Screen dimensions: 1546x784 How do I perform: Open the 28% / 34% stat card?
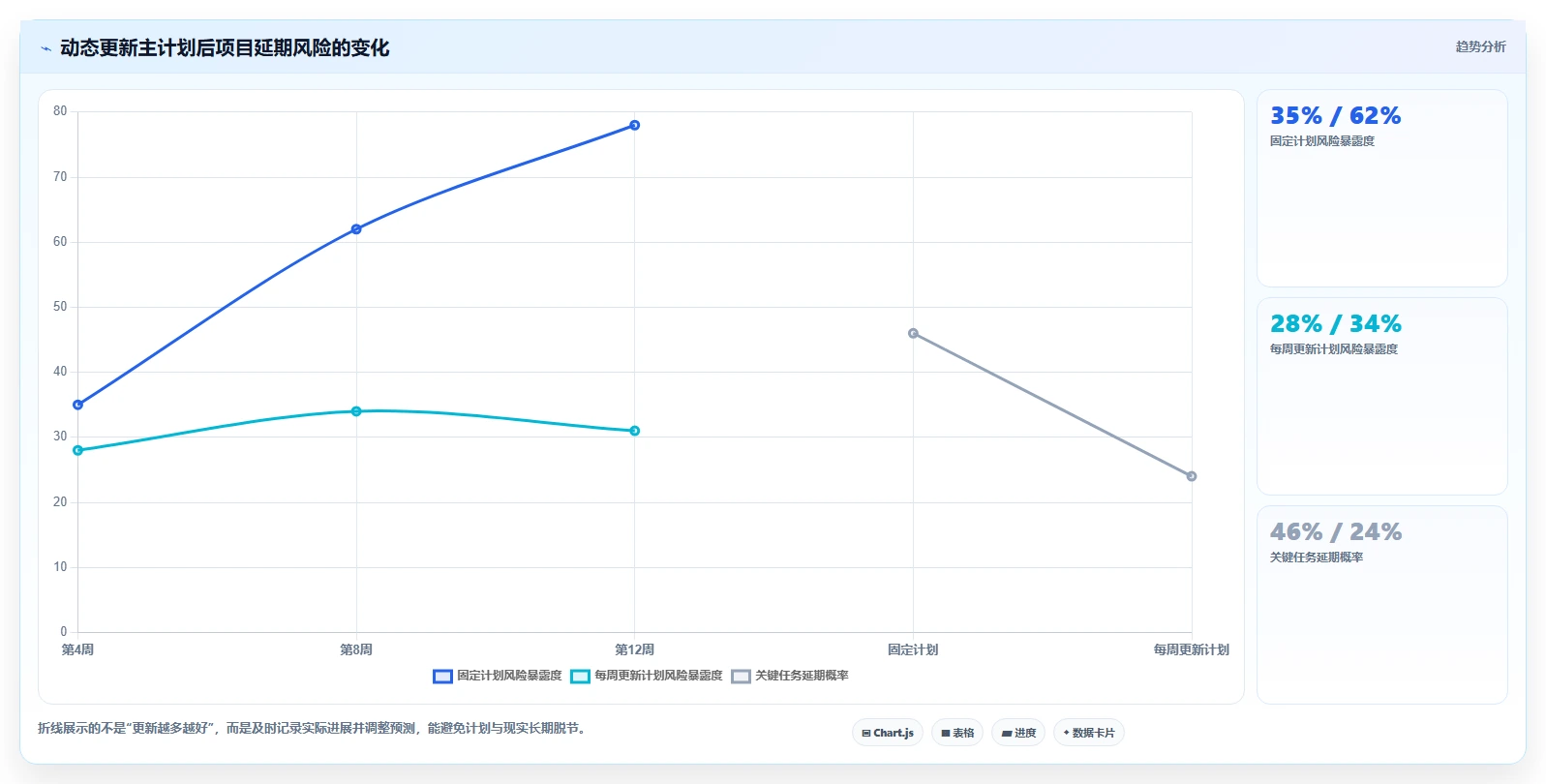tap(1382, 397)
